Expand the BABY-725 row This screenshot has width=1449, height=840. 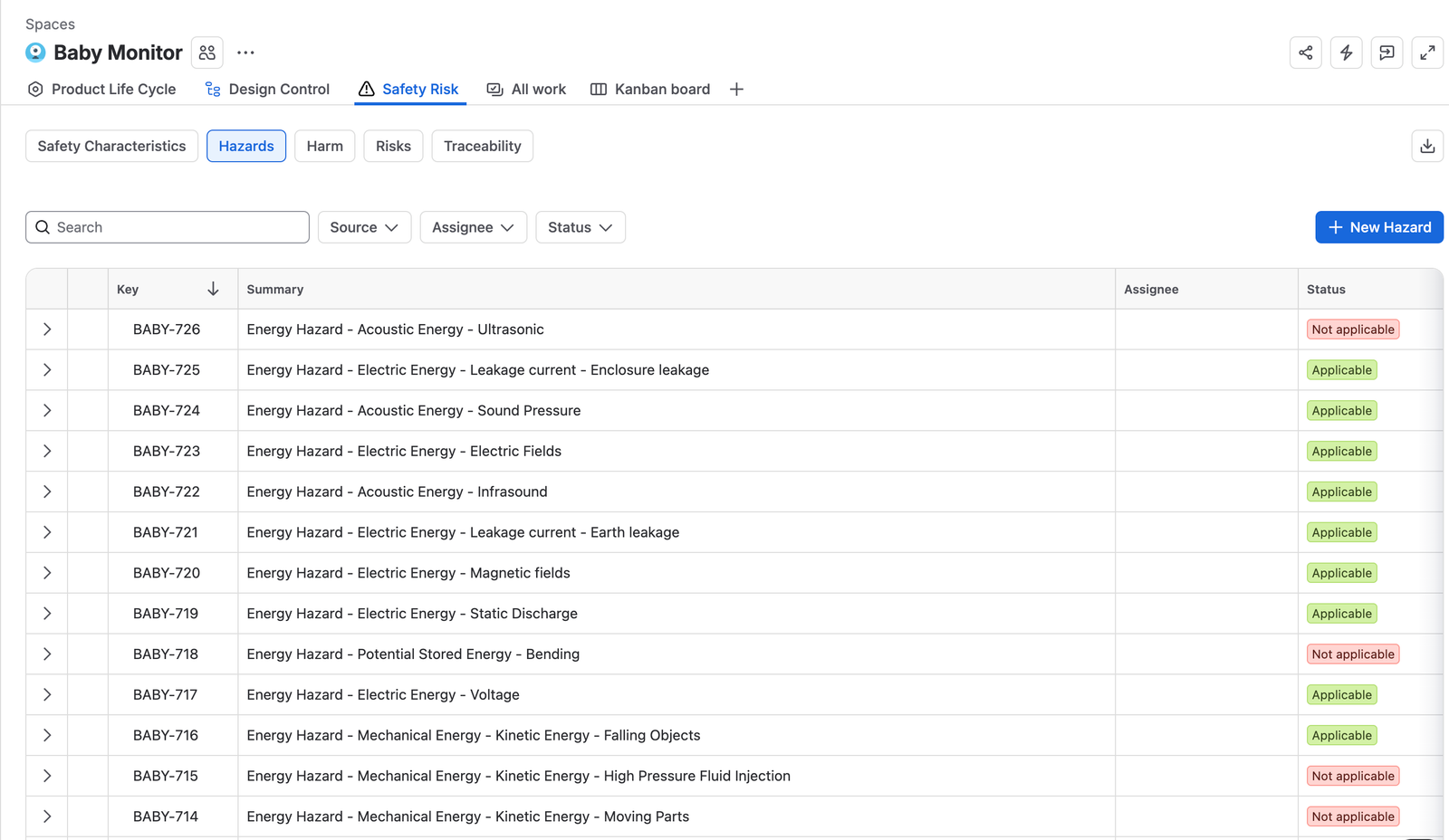pyautogui.click(x=47, y=370)
